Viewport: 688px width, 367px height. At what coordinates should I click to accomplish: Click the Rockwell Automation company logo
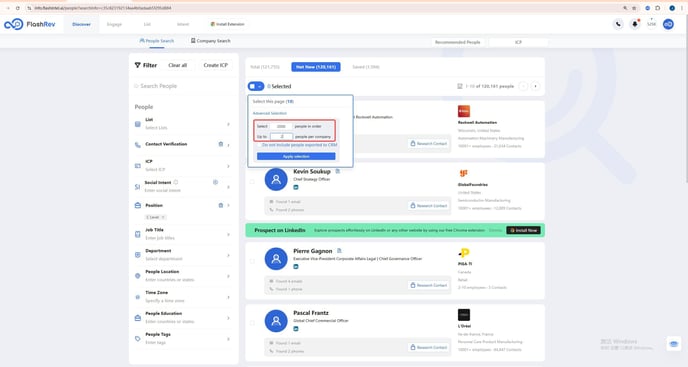[464, 111]
